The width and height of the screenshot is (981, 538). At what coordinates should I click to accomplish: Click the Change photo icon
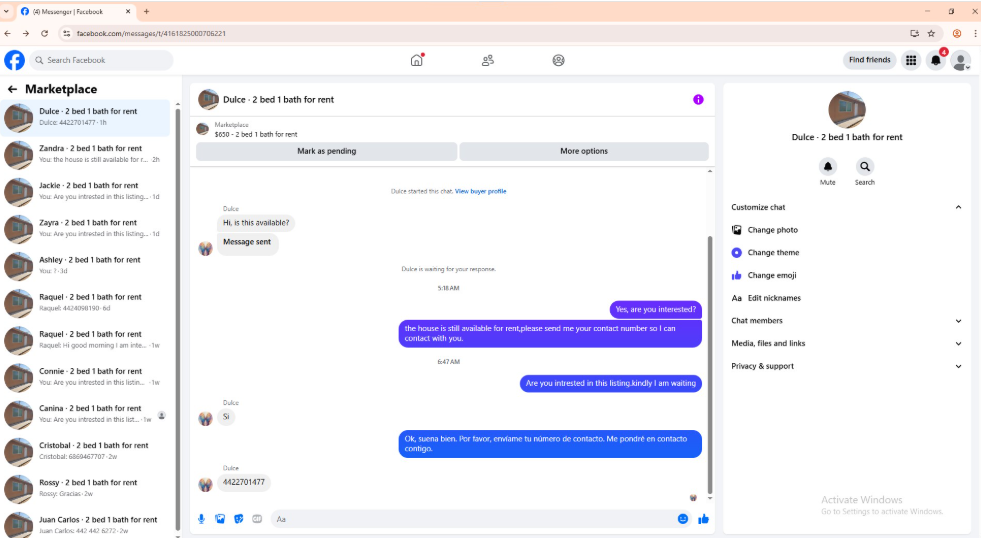(737, 230)
